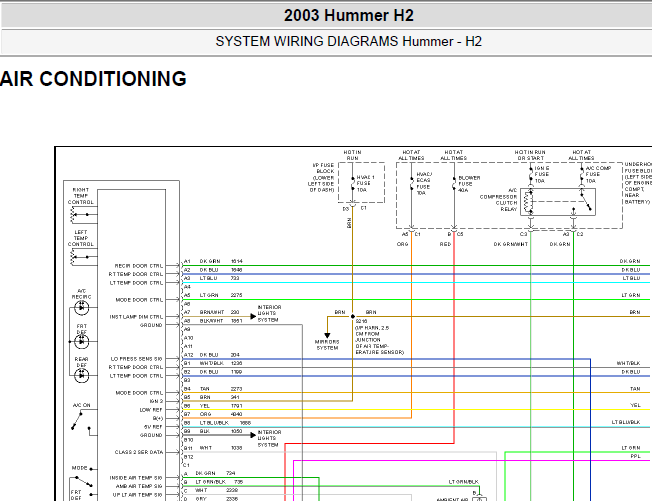Click the INTERIOR LIGHTS SYSTEM reference beside pin A7
This screenshot has height=501, width=652.
tap(269, 313)
